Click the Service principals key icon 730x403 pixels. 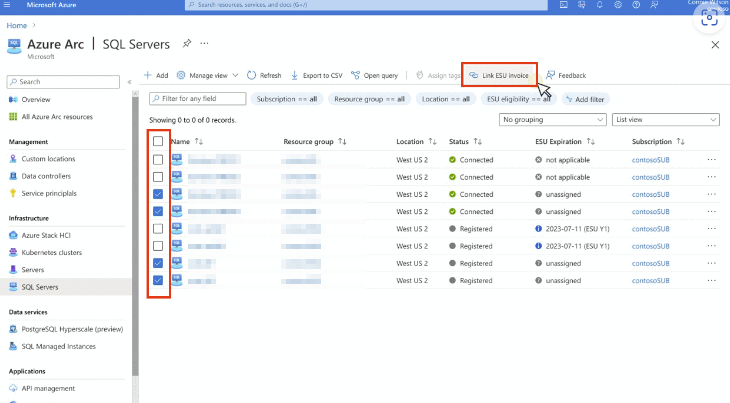click(13, 193)
